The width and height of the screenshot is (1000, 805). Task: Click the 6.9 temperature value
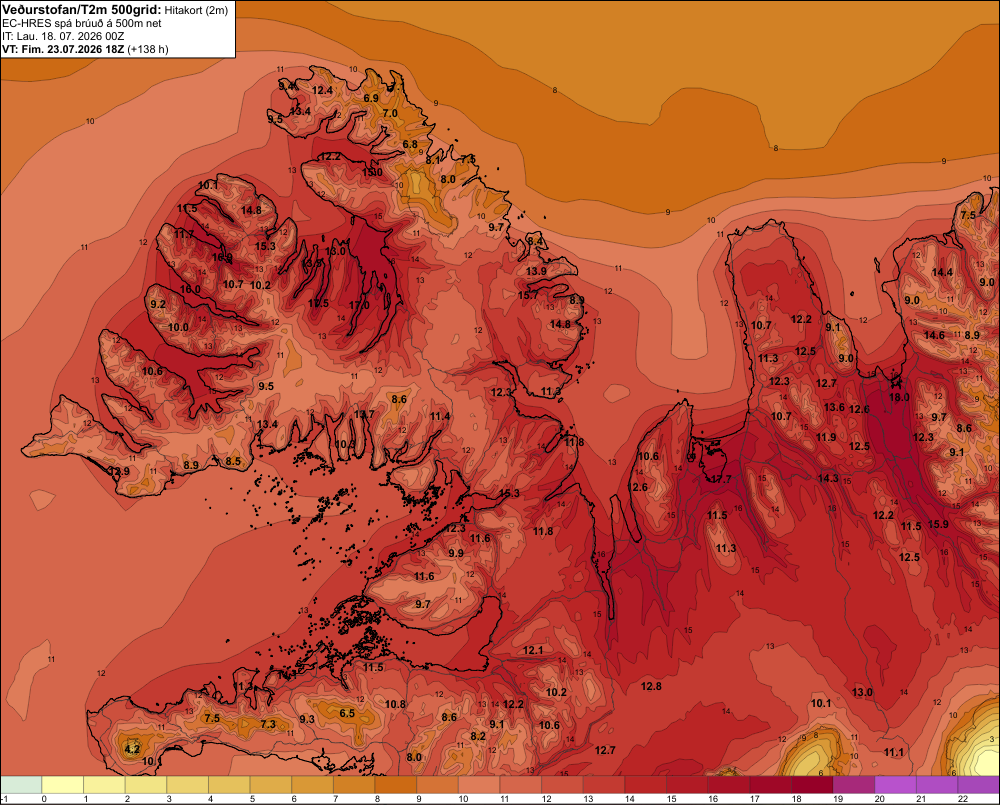click(x=371, y=98)
